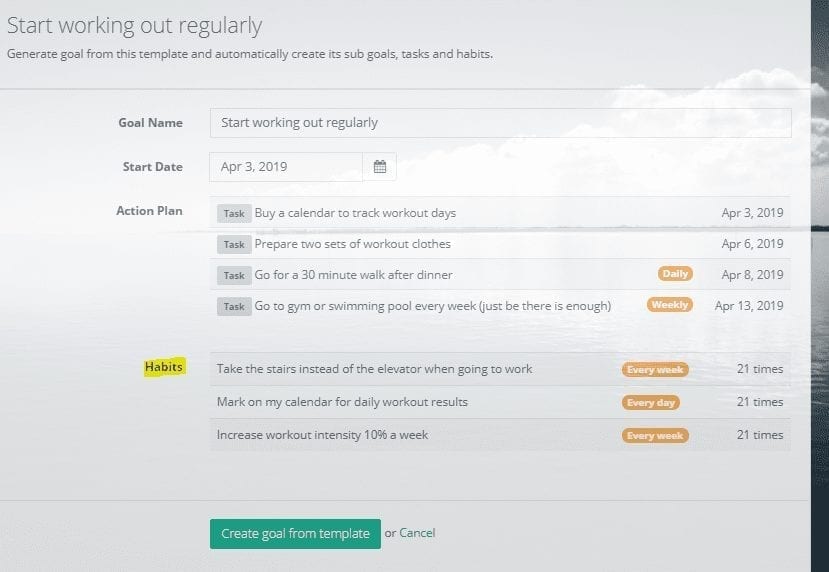Click the highlighted Habits label
Viewport: 829px width, 572px height.
(164, 366)
